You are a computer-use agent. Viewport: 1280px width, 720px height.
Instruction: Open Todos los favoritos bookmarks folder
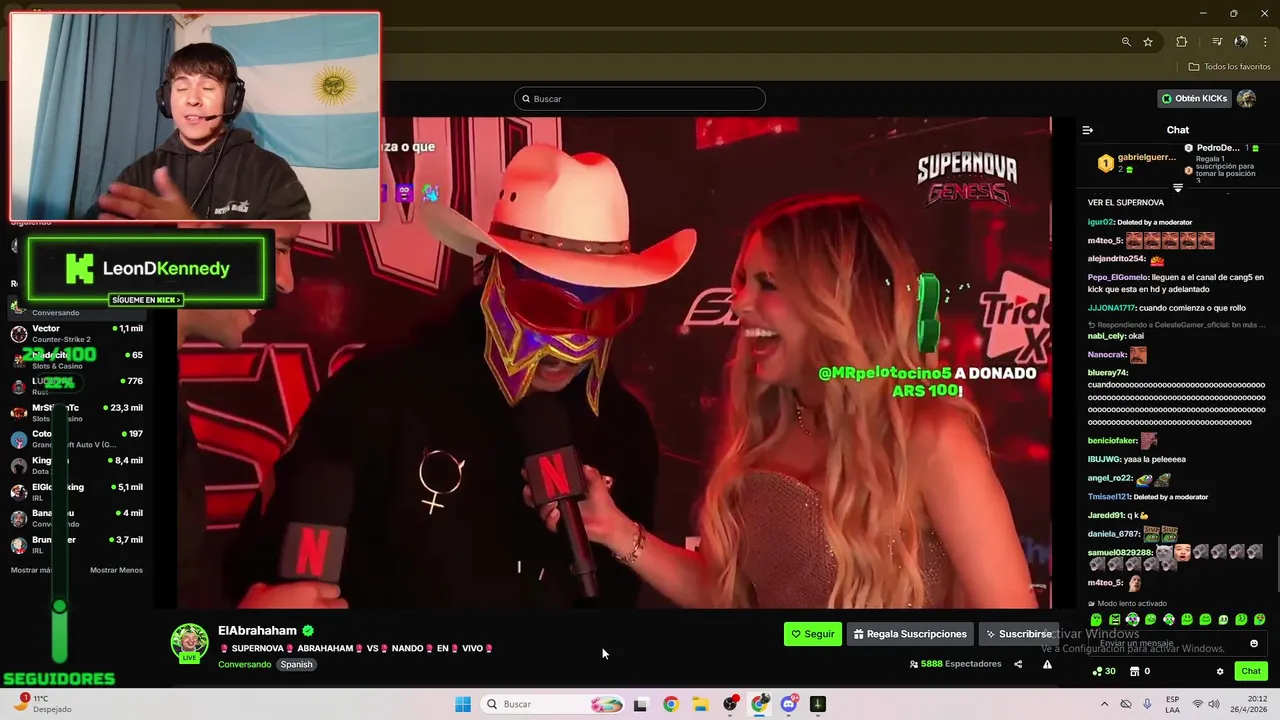tap(1229, 67)
